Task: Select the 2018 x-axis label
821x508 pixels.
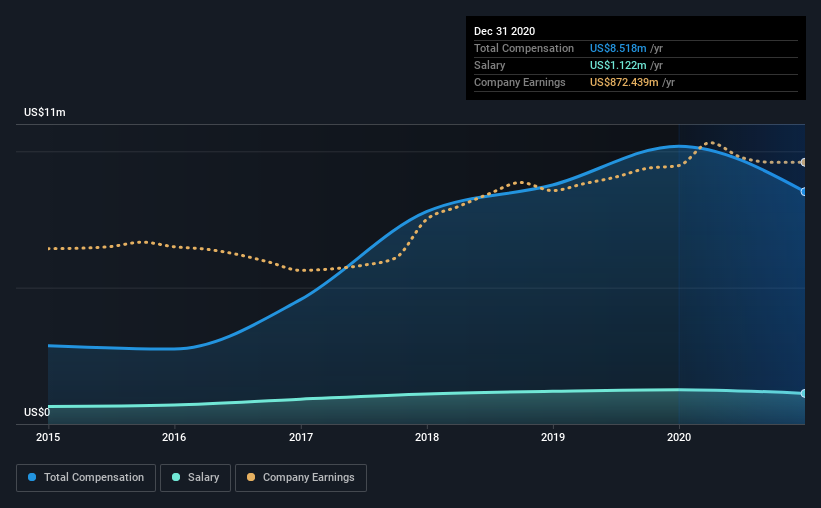Action: [427, 437]
